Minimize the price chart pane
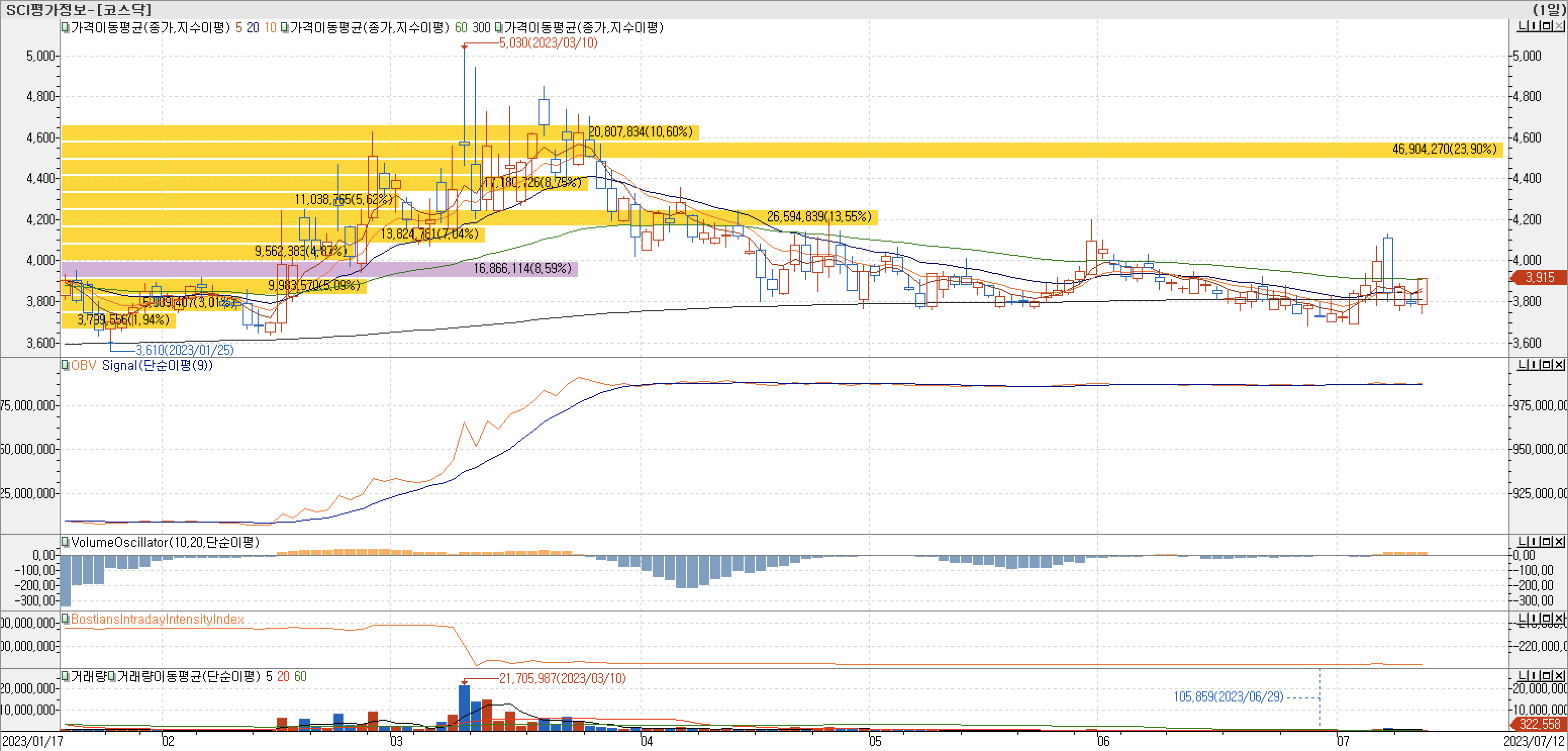Viewport: 1568px width, 751px height. point(1523,26)
